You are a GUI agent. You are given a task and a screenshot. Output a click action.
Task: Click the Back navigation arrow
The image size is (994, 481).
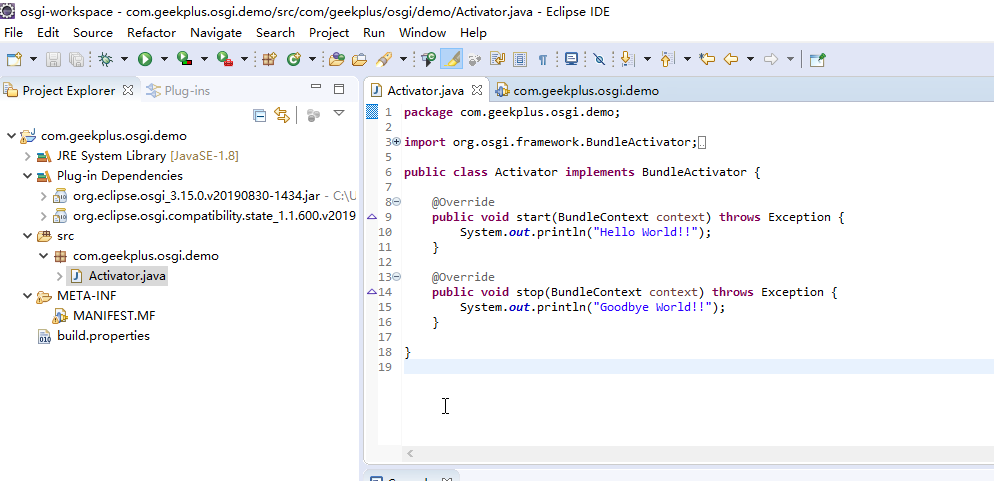click(731, 60)
